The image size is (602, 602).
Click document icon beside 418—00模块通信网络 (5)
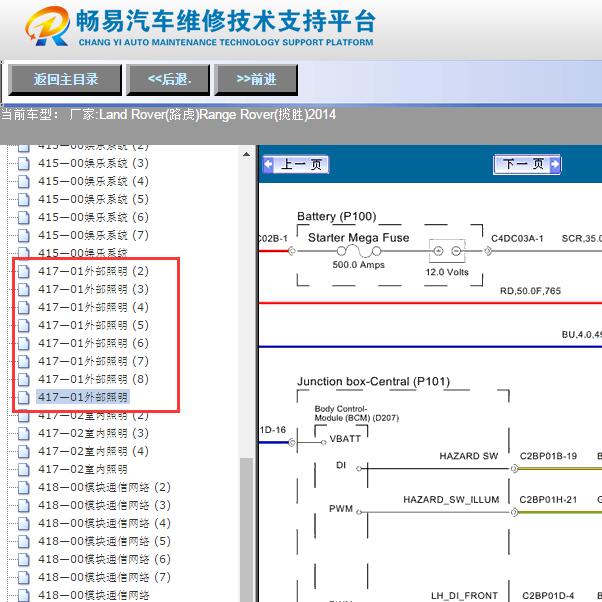[x=24, y=542]
